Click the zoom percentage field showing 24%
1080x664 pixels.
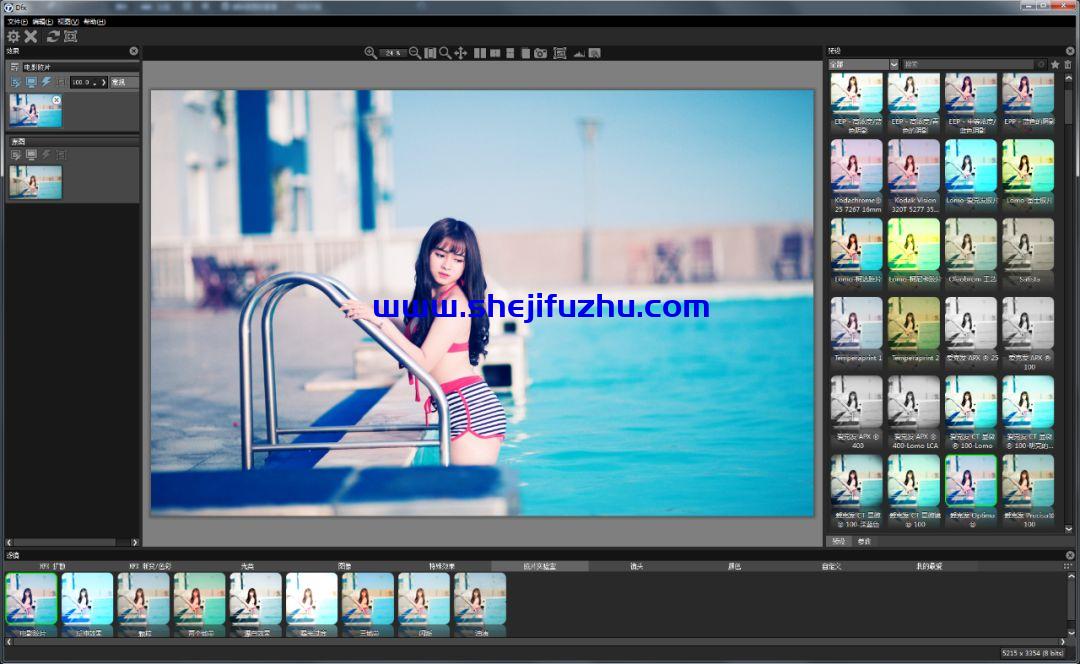pos(393,53)
